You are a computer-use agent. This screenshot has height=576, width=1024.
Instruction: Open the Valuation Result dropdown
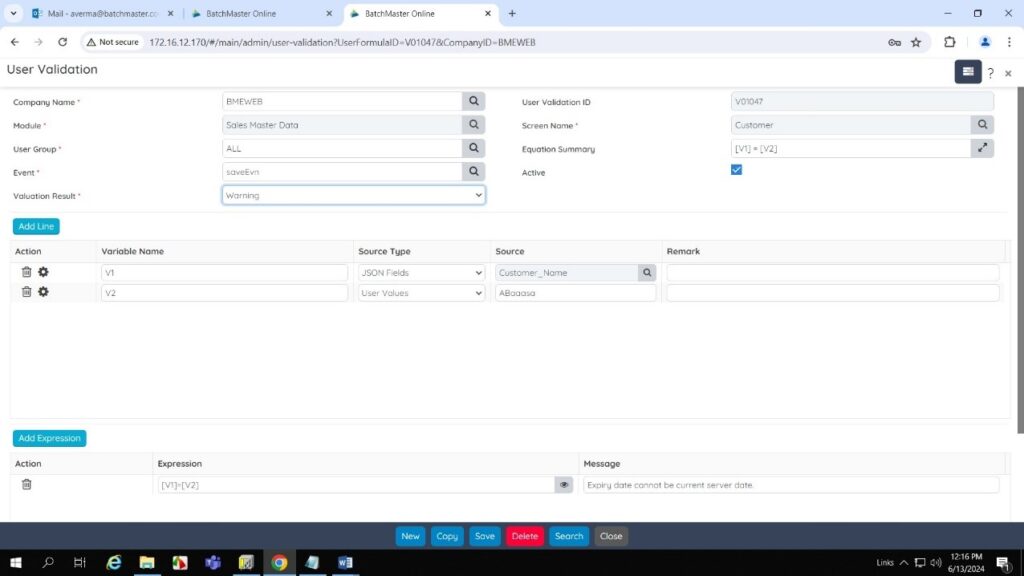[353, 195]
